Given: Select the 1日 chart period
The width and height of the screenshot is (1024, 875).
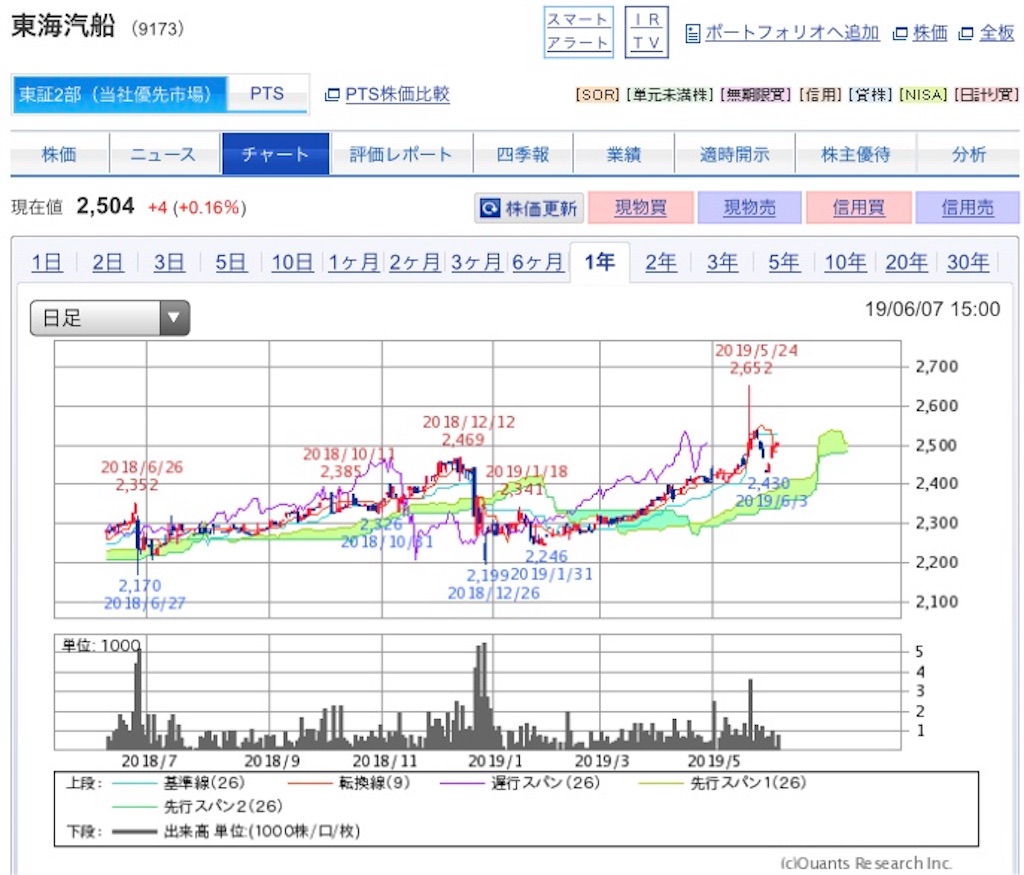Looking at the screenshot, I should 47,262.
